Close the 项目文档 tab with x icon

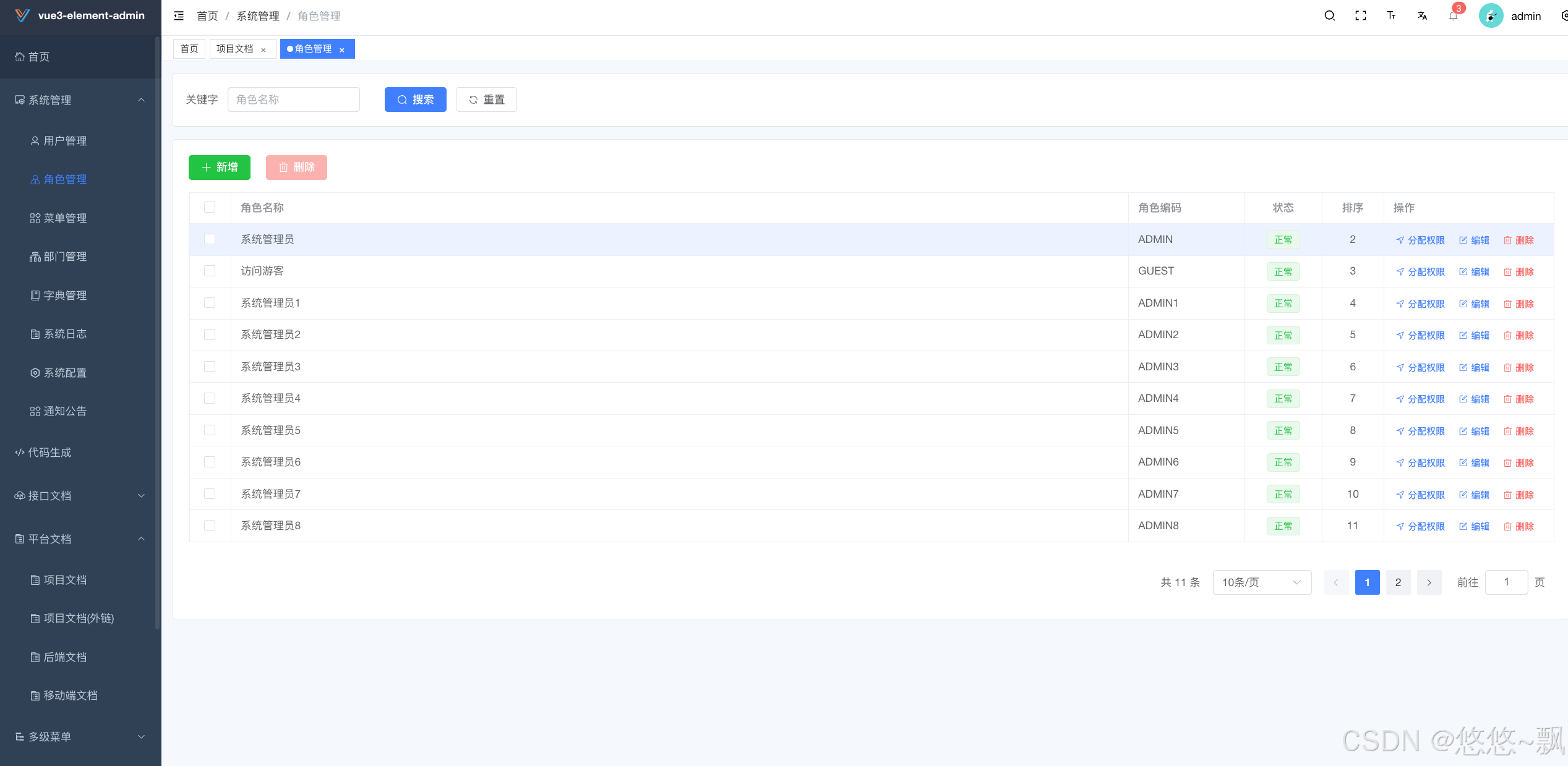pos(263,50)
